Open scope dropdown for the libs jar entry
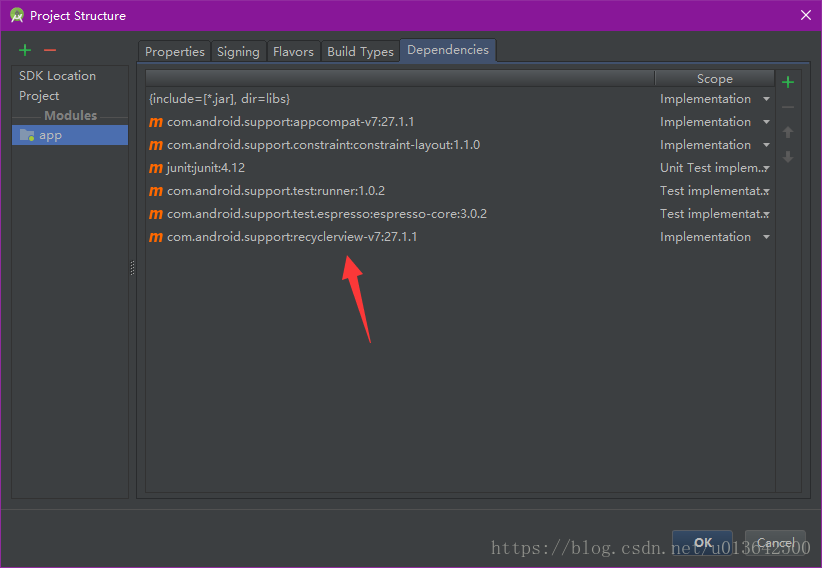The height and width of the screenshot is (568, 822). tap(766, 99)
